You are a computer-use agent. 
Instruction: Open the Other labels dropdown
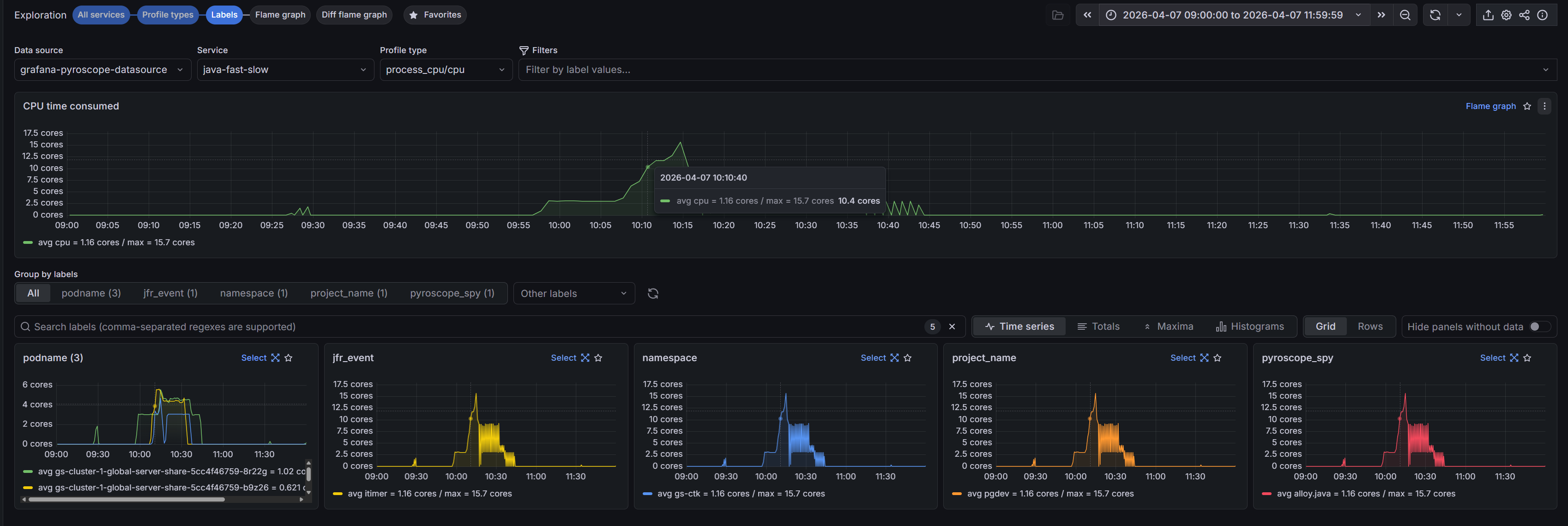574,293
